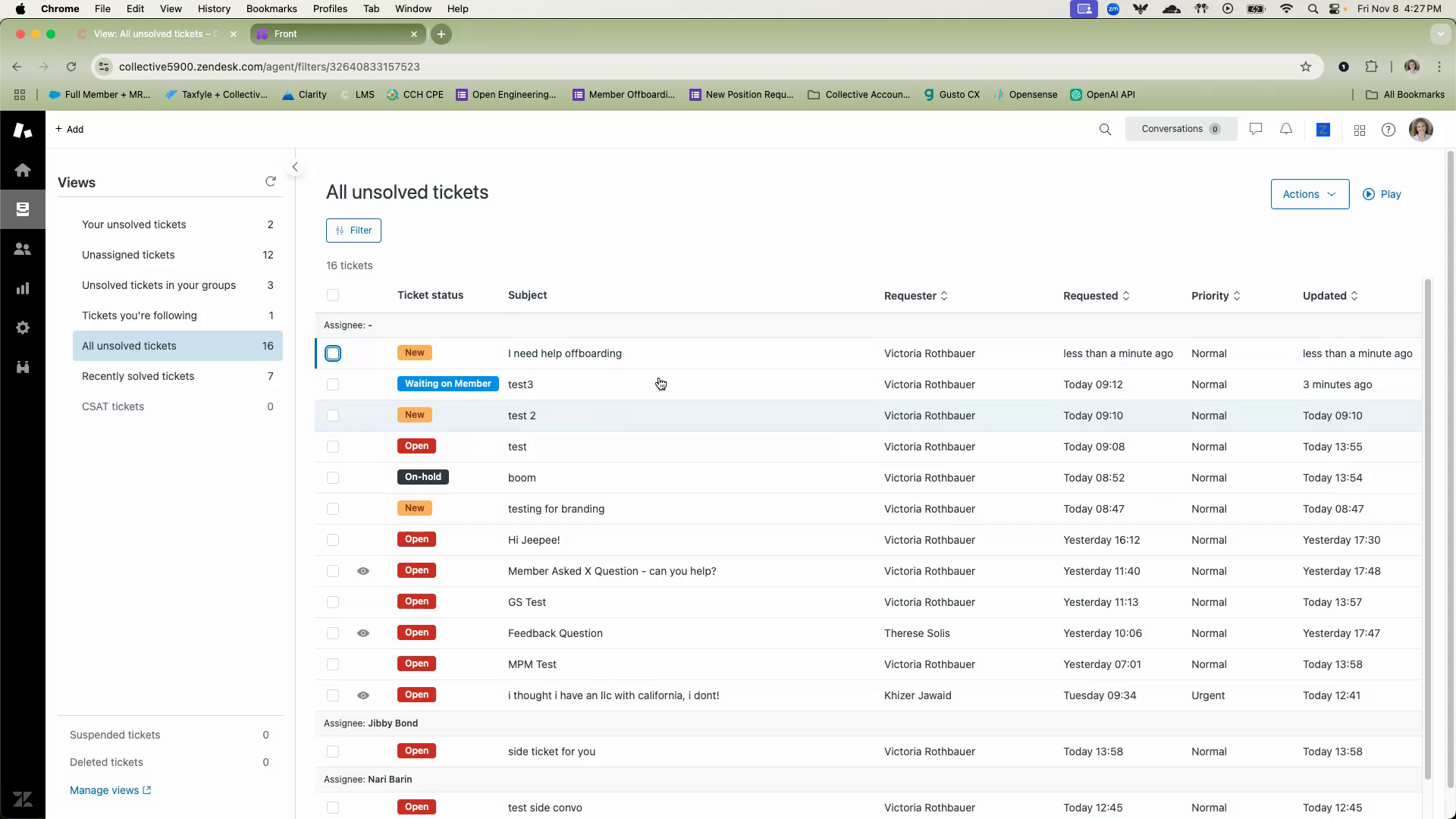Select the Unassigned tickets view
Image resolution: width=1456 pixels, height=819 pixels.
click(128, 255)
